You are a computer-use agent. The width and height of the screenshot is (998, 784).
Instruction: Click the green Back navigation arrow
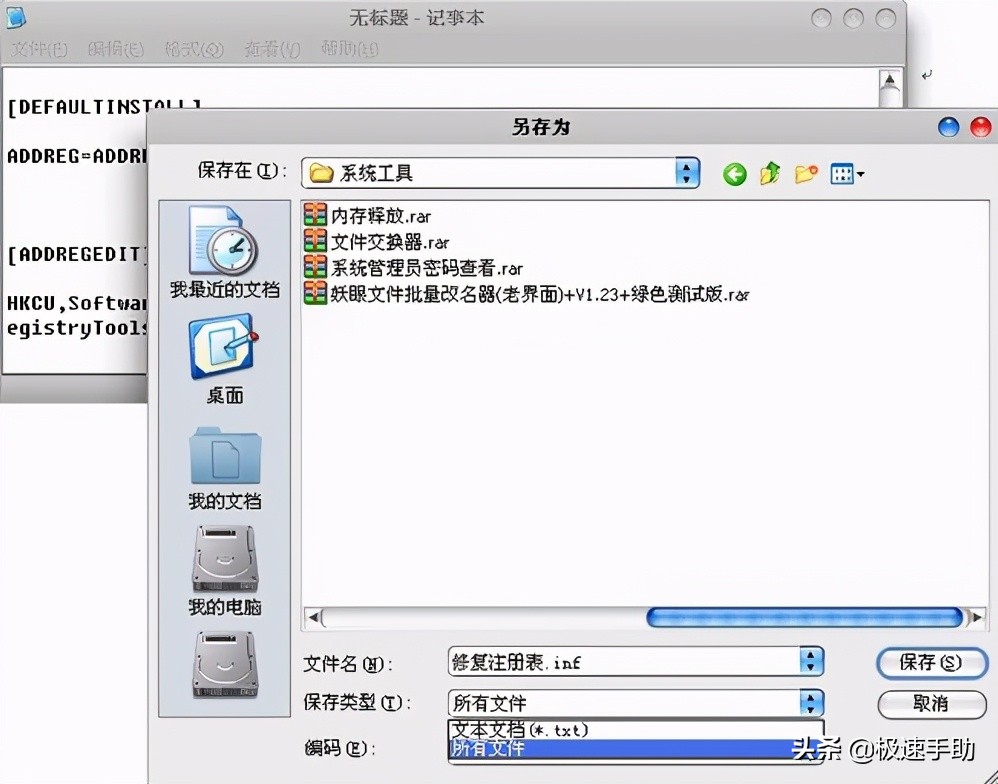[x=734, y=173]
